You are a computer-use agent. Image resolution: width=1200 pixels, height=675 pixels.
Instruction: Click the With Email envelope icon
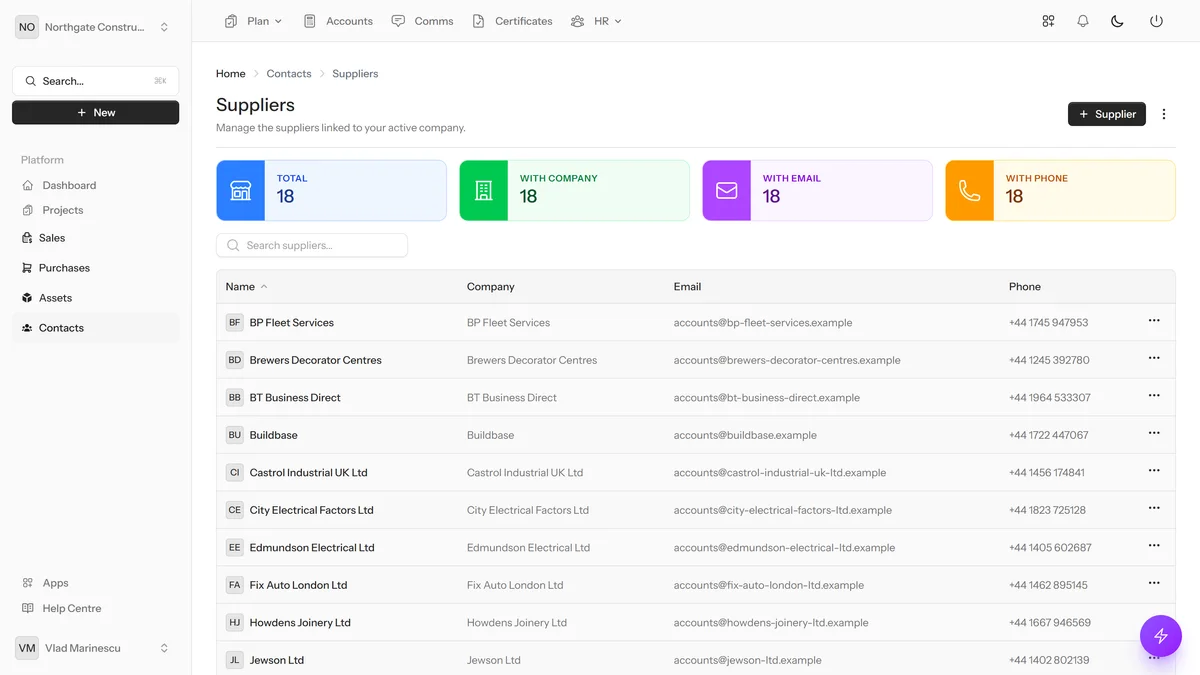[x=727, y=191]
